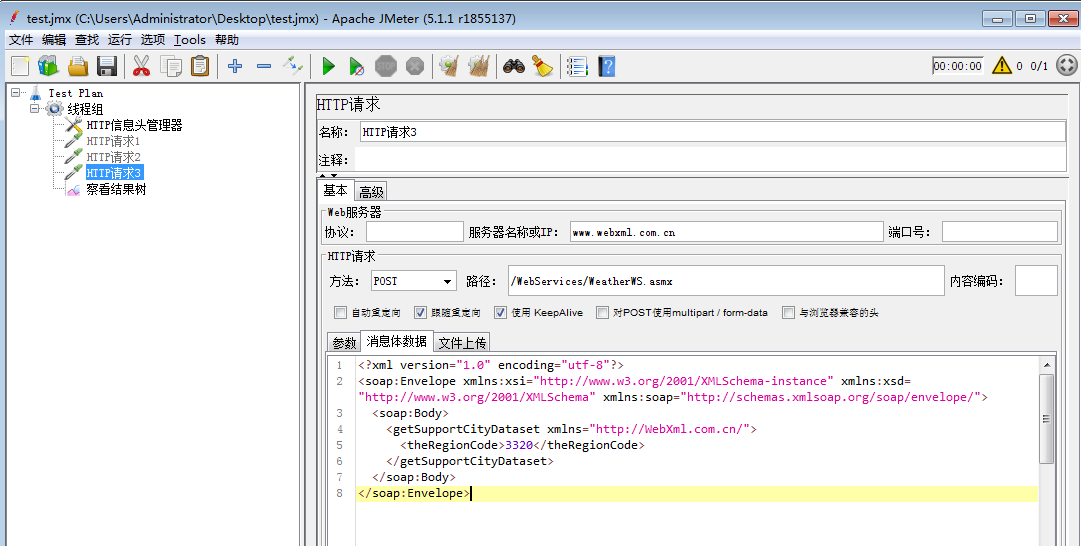Viewport: 1081px width, 546px height.
Task: Select HTTP请求2 in the tree
Action: click(113, 156)
